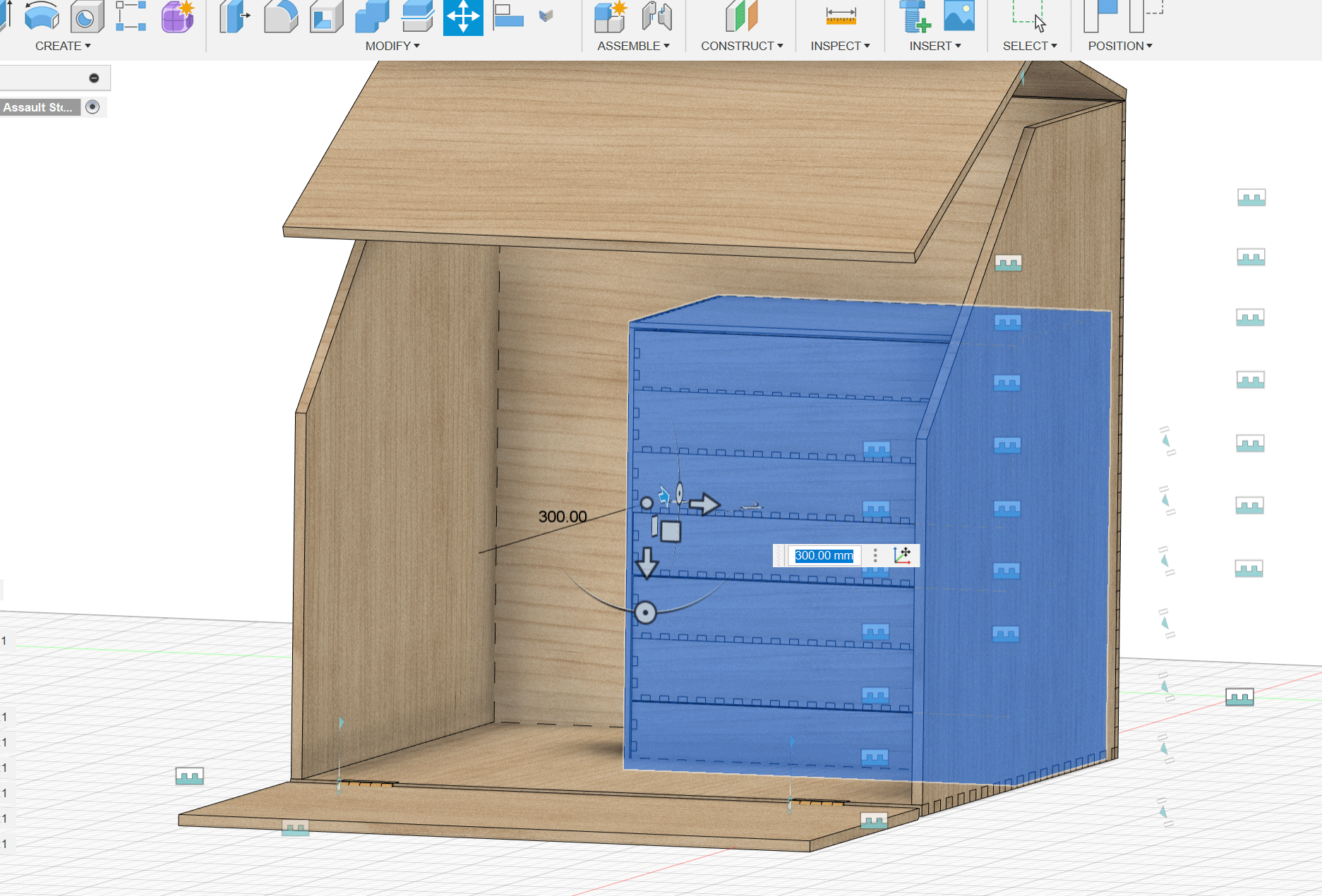The height and width of the screenshot is (896, 1322).
Task: Select the Assault St... browser item
Action: click(39, 107)
